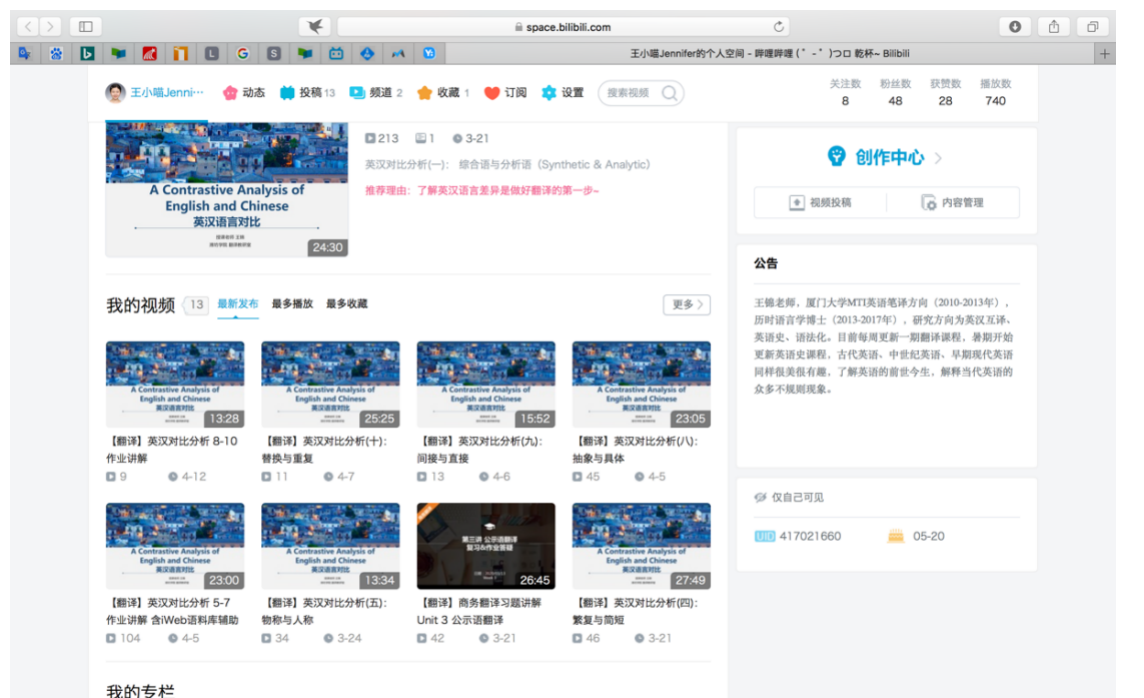The width and height of the screenshot is (1144, 698).
Task: Click the 粉丝数 48 stat
Action: 895,93
